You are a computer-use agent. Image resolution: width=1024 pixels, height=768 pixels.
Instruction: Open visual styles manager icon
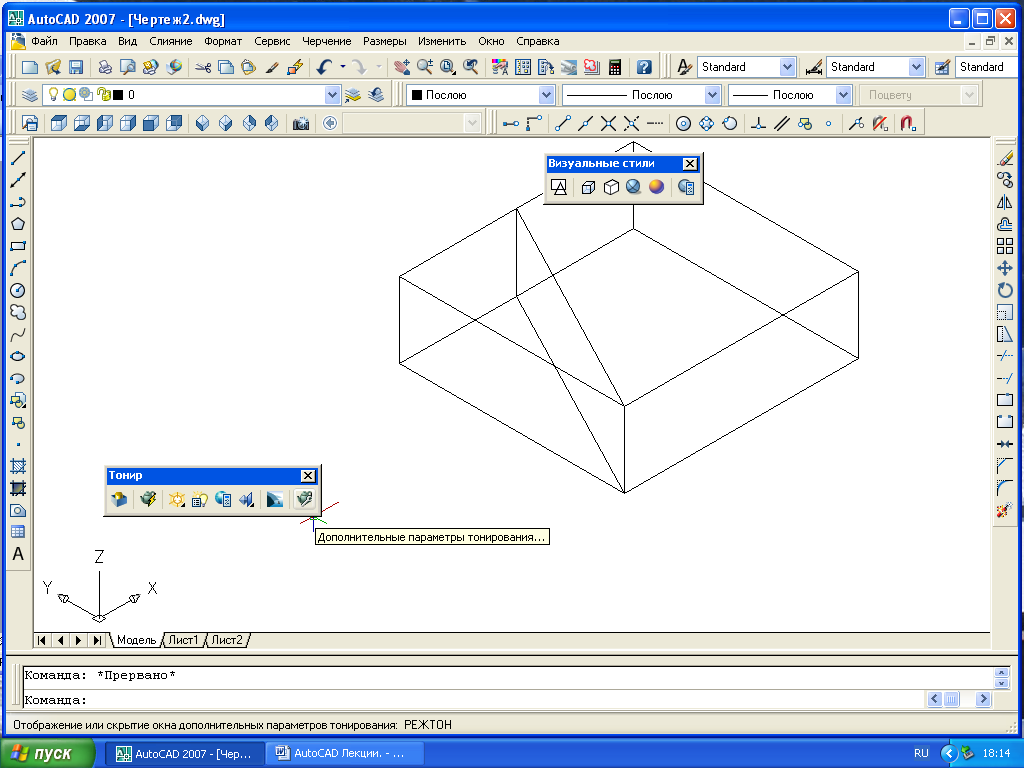click(x=686, y=187)
